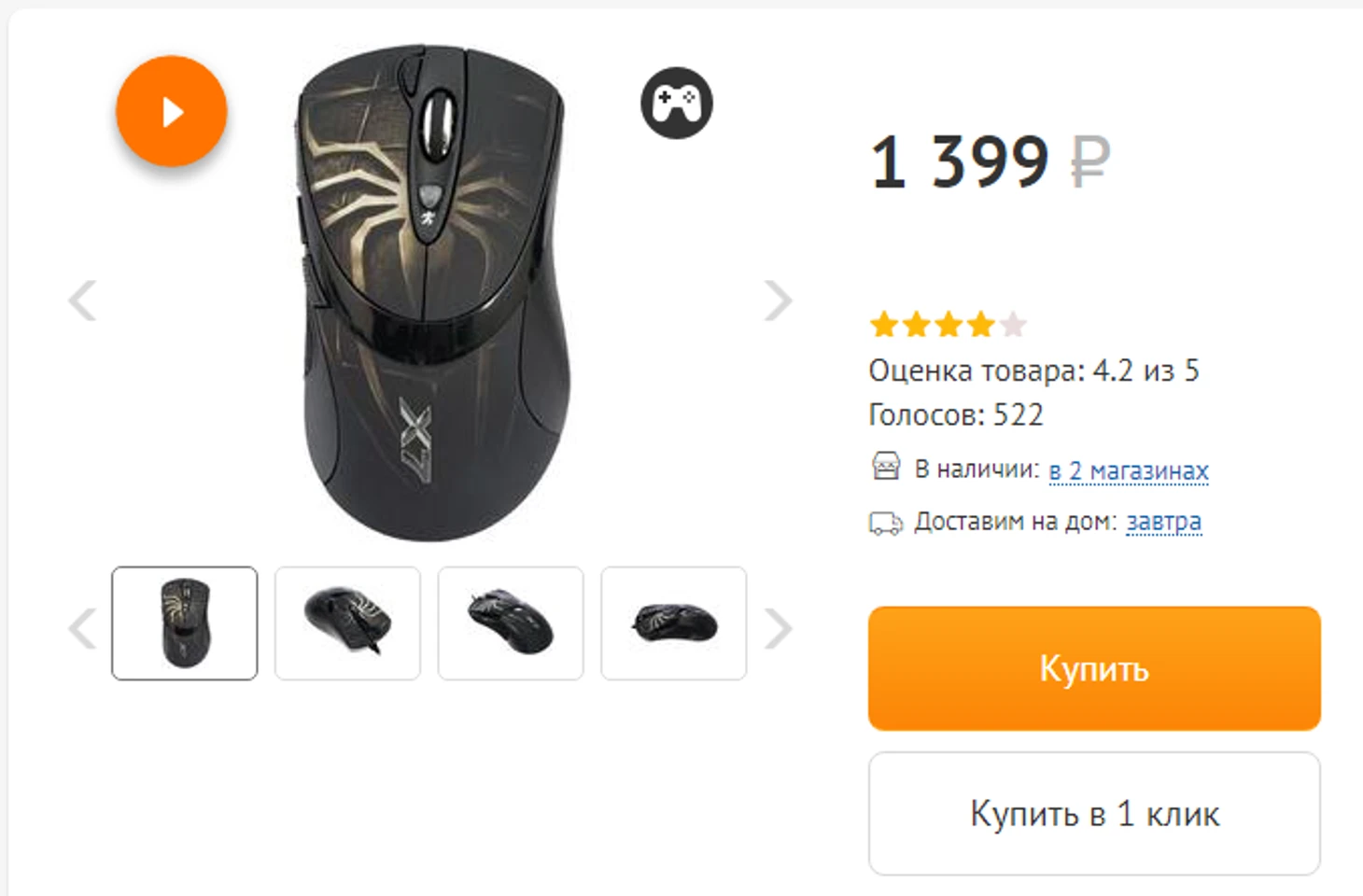
Task: Select the second mouse thumbnail
Action: (347, 623)
